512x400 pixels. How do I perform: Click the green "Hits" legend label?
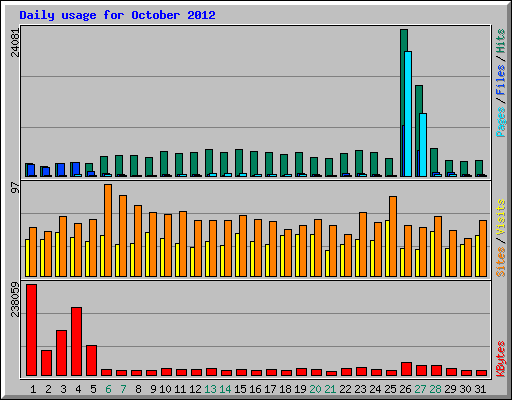(x=500, y=41)
